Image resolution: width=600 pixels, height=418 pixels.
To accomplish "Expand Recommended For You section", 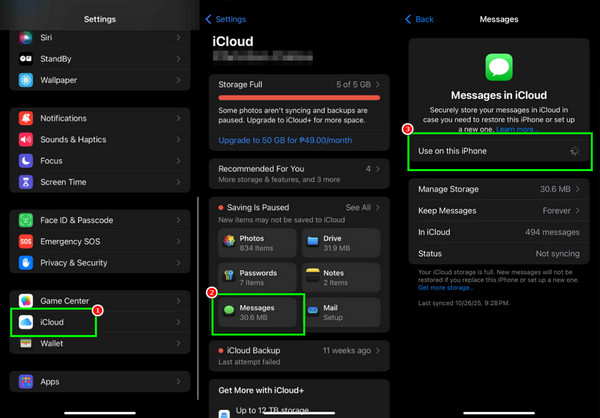I will (295, 174).
